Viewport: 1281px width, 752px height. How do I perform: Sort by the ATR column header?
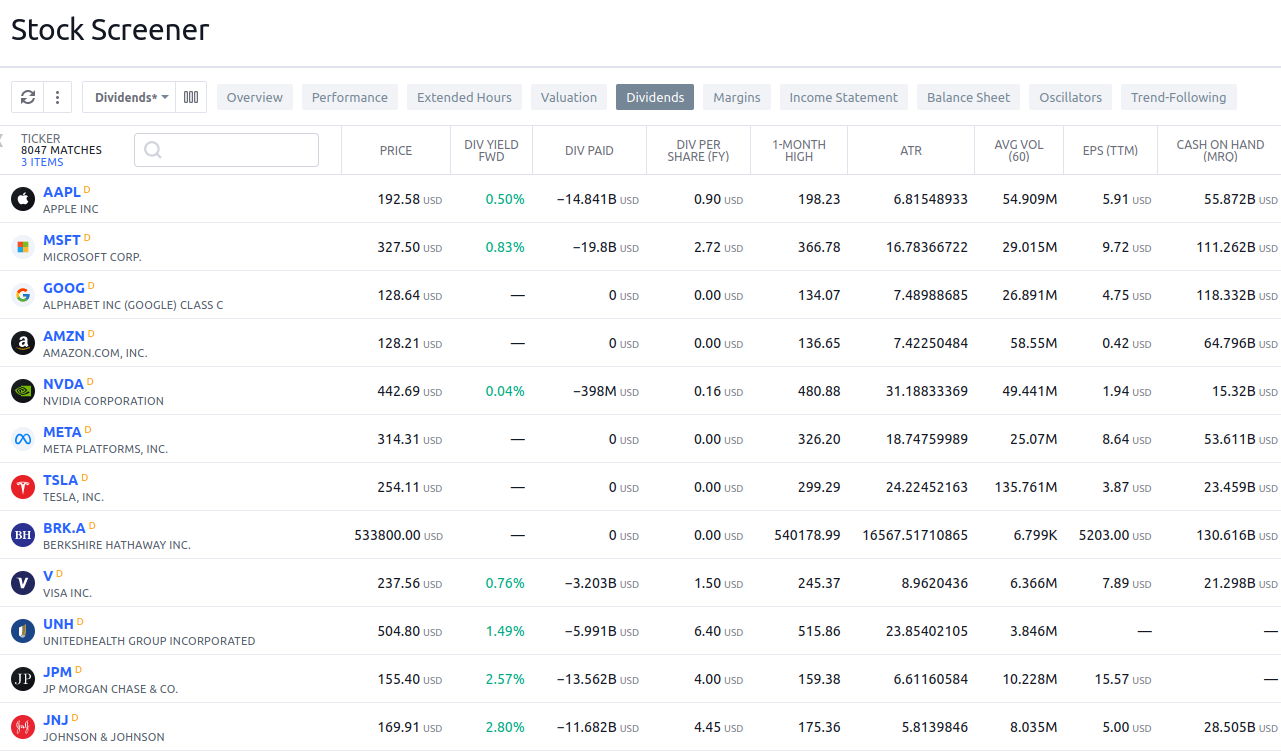click(x=911, y=150)
